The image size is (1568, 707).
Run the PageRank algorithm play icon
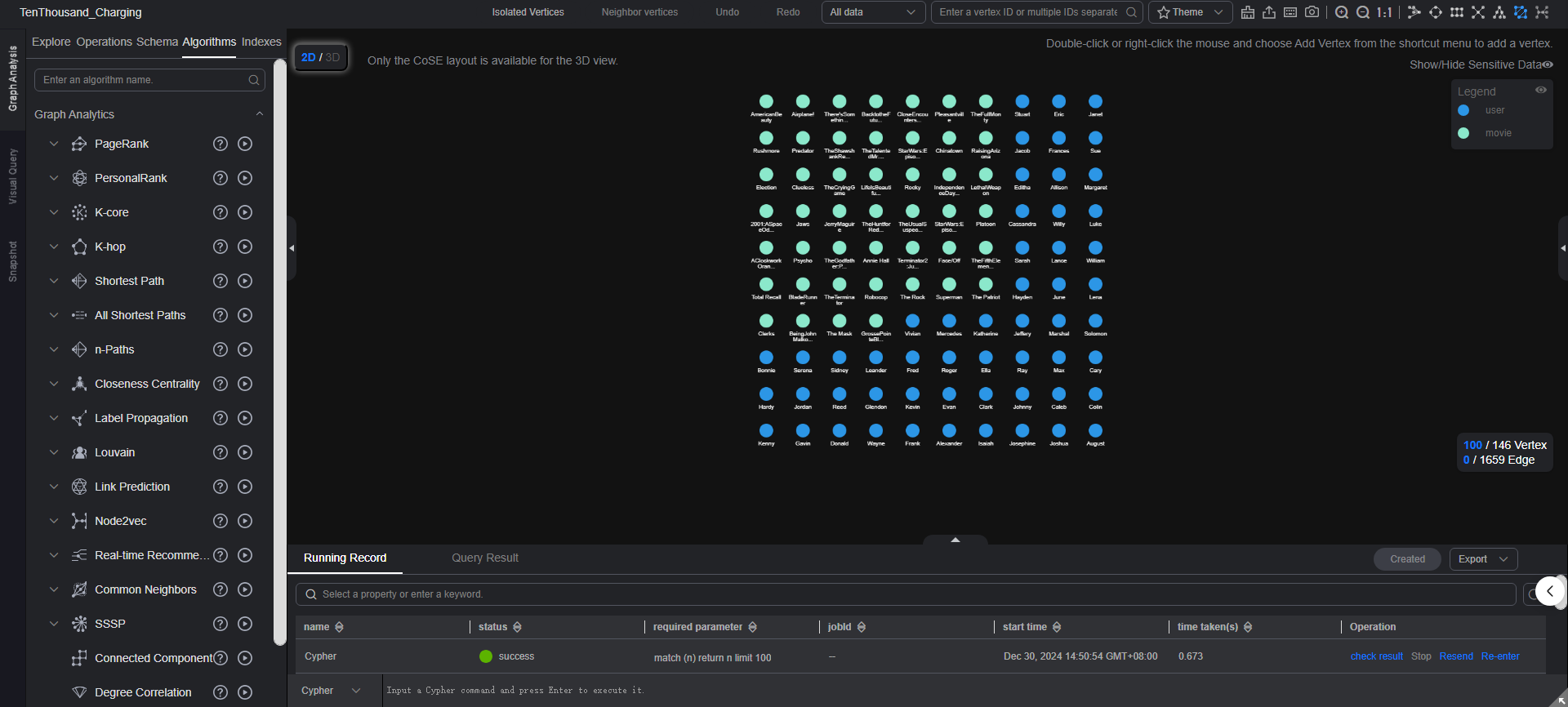coord(245,144)
